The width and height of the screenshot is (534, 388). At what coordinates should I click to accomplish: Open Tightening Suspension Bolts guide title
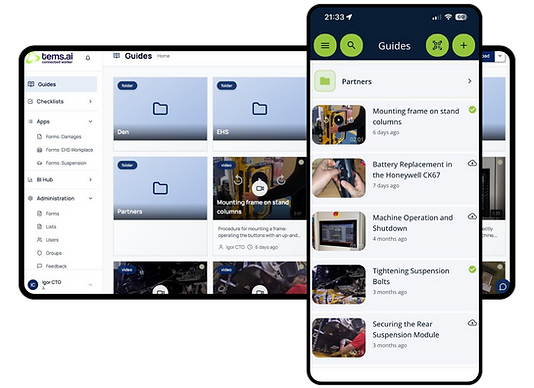coord(411,276)
